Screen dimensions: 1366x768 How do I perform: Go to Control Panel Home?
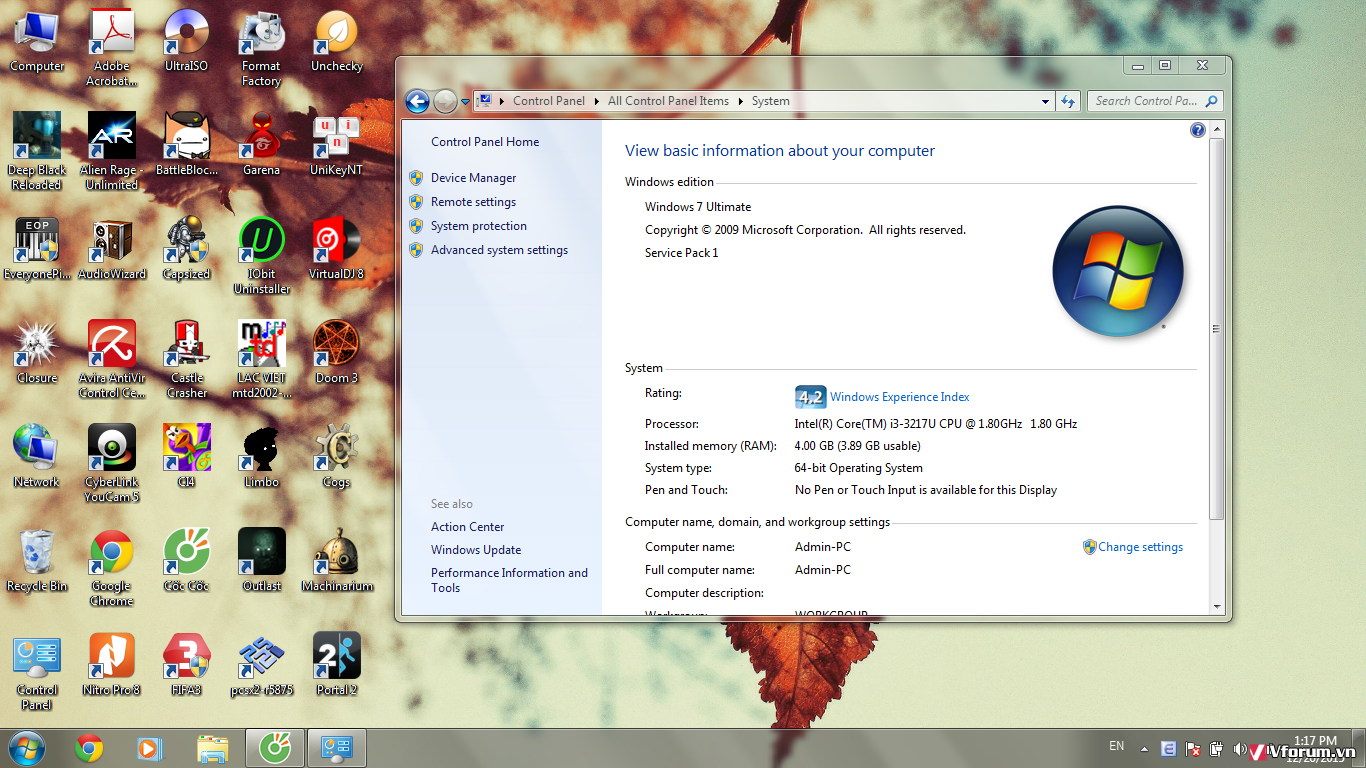485,142
